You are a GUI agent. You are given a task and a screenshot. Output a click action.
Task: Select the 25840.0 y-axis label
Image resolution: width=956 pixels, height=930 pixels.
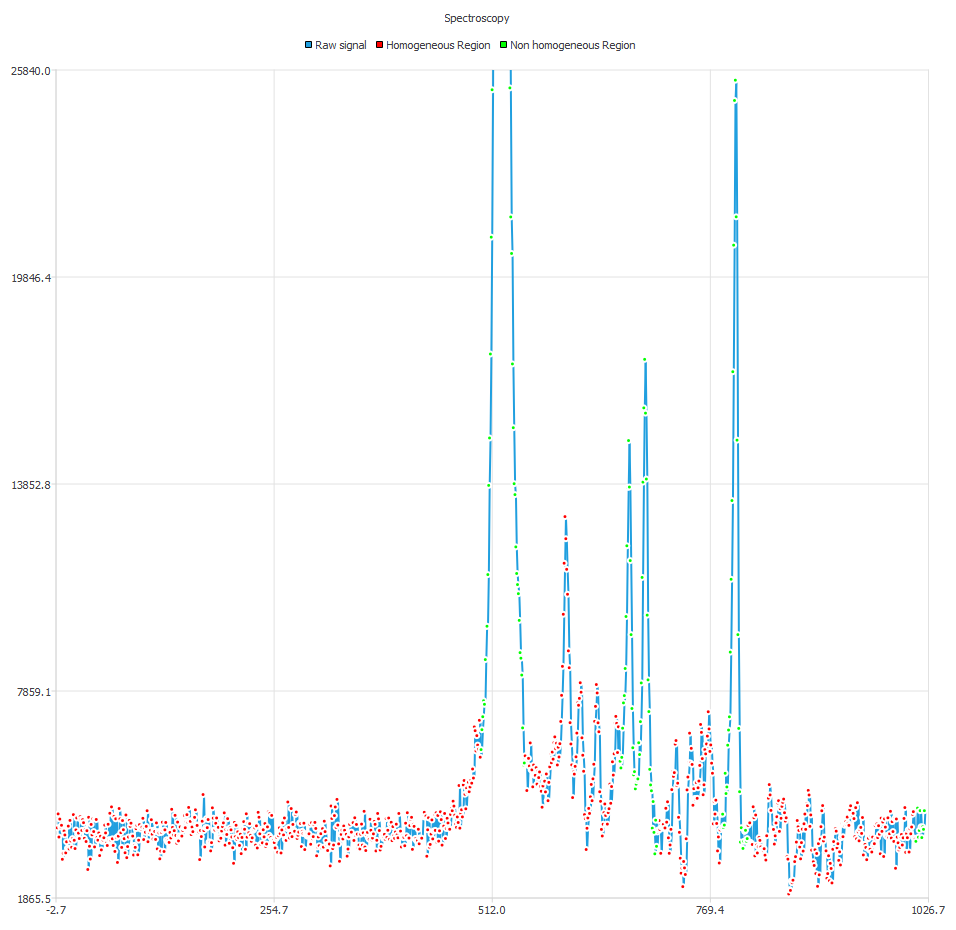point(30,71)
